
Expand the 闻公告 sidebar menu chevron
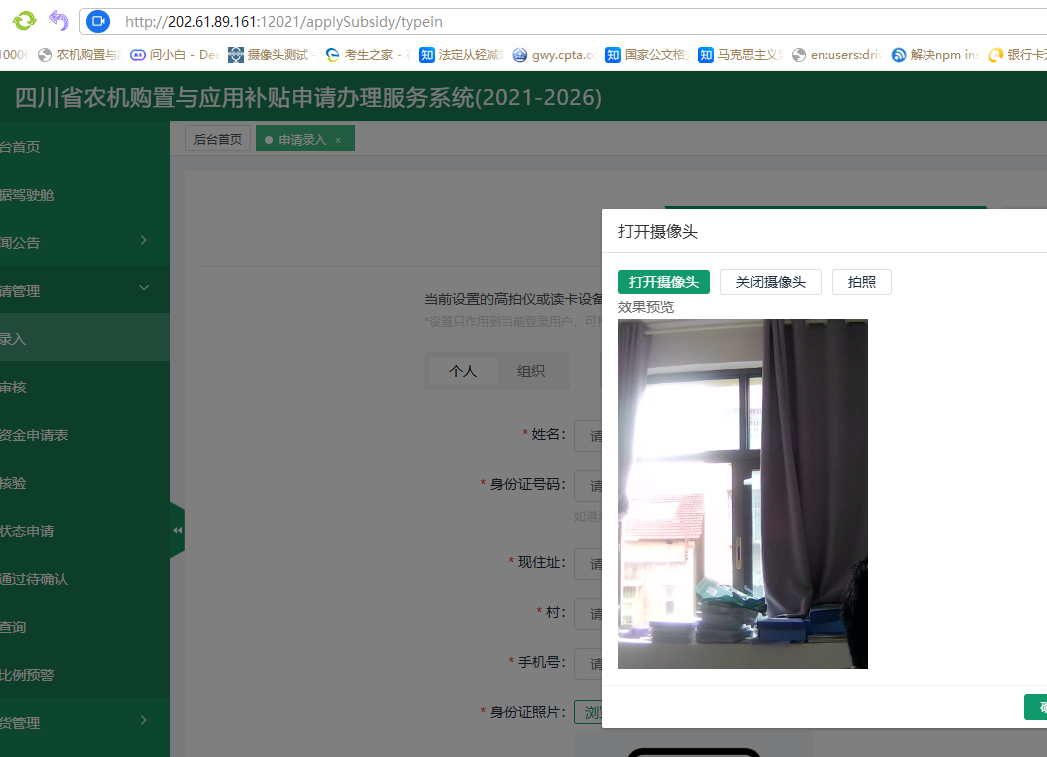144,240
